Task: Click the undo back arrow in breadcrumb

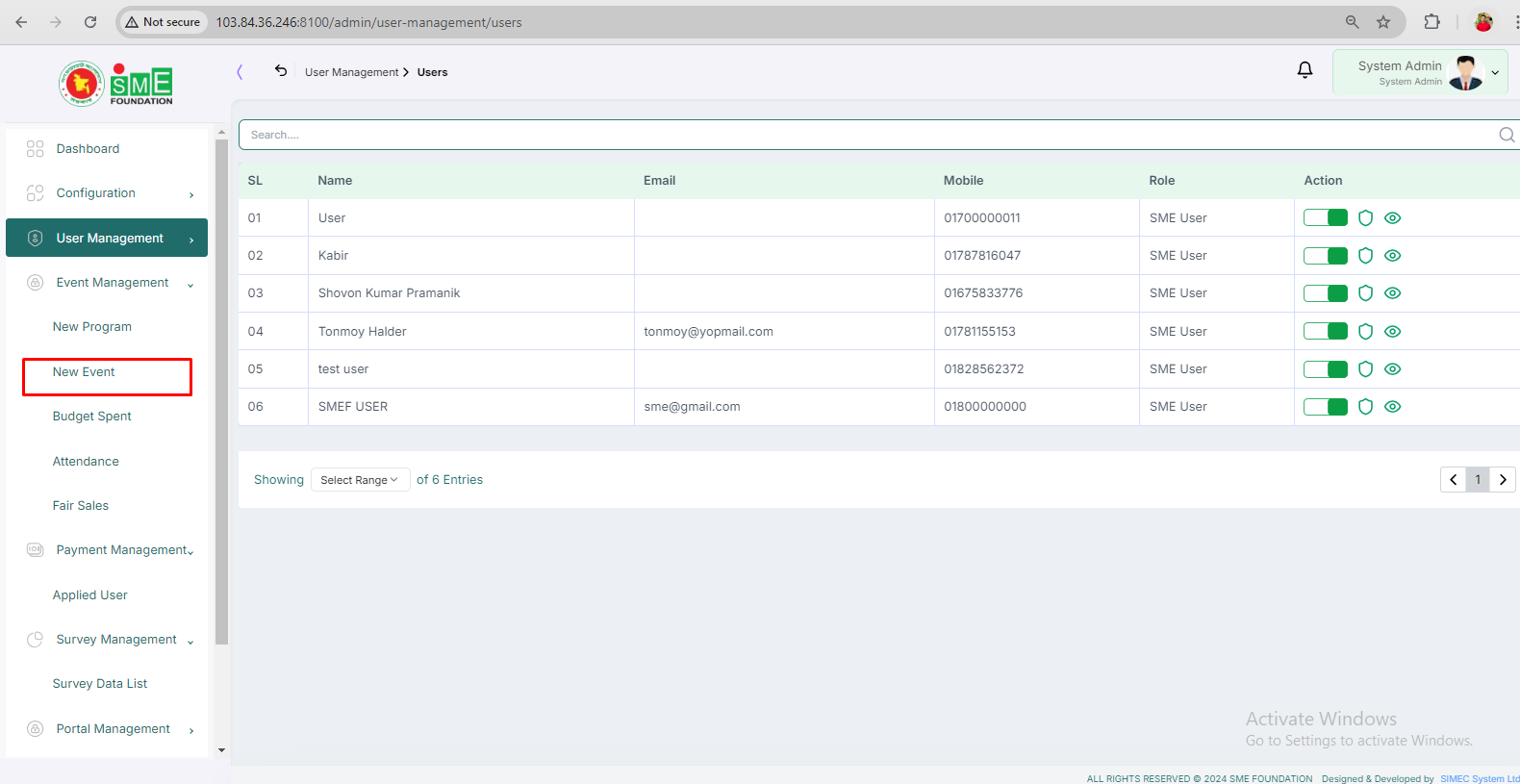Action: (x=281, y=71)
